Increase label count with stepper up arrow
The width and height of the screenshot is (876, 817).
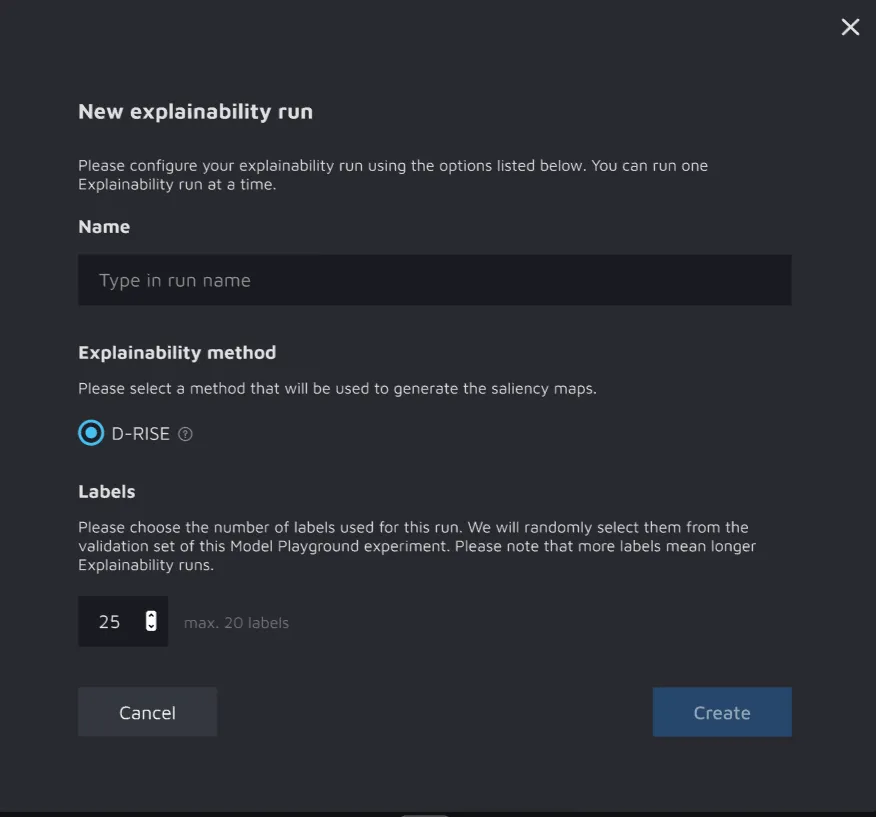tap(151, 615)
